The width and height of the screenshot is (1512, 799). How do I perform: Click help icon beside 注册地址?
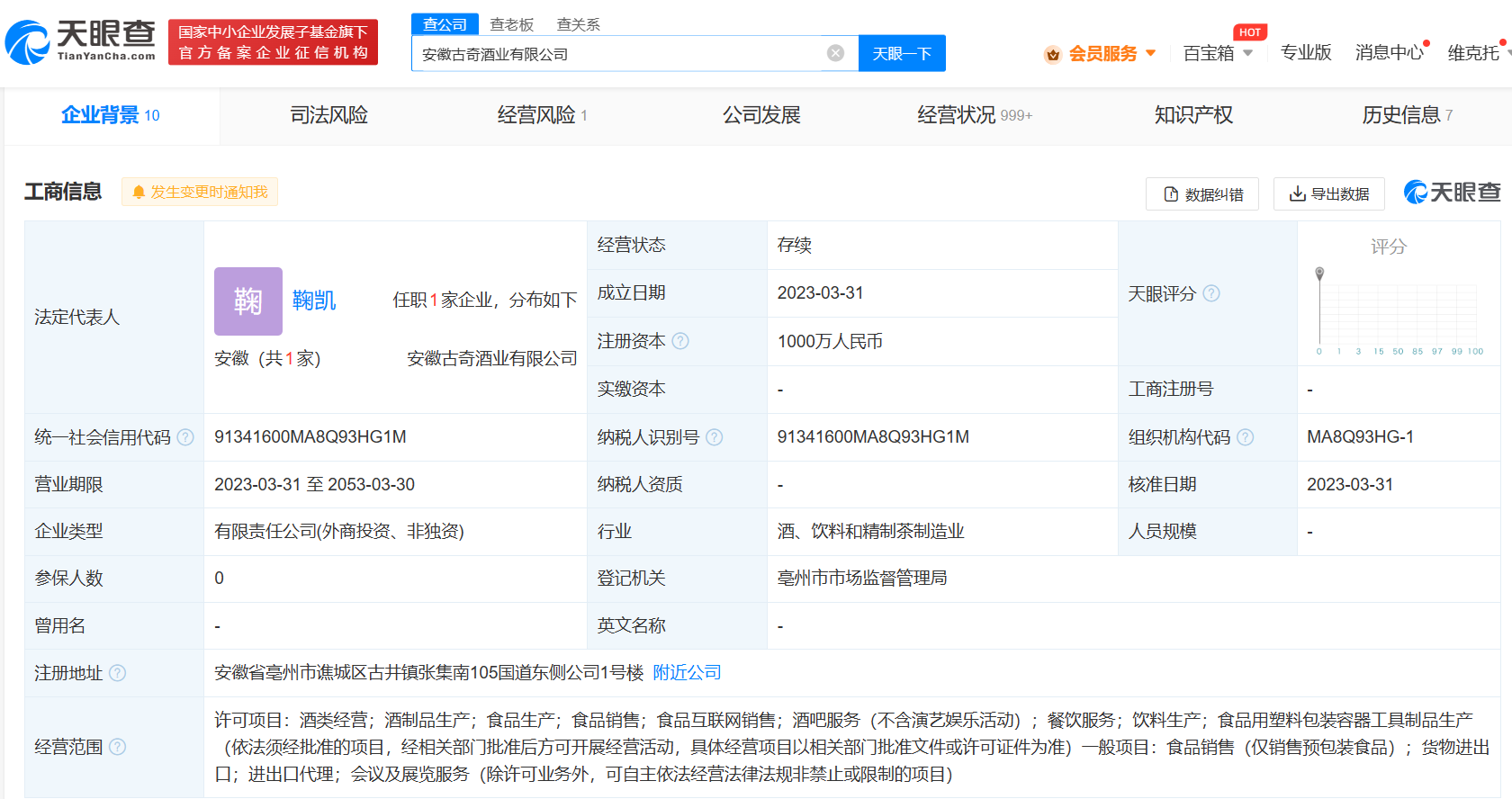pos(118,673)
